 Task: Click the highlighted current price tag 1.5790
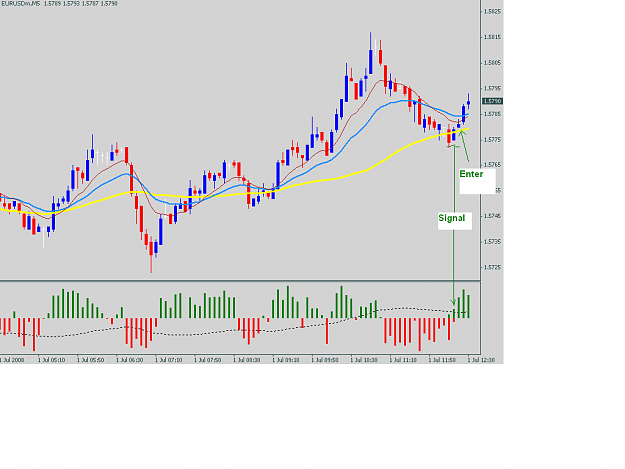coord(493,101)
